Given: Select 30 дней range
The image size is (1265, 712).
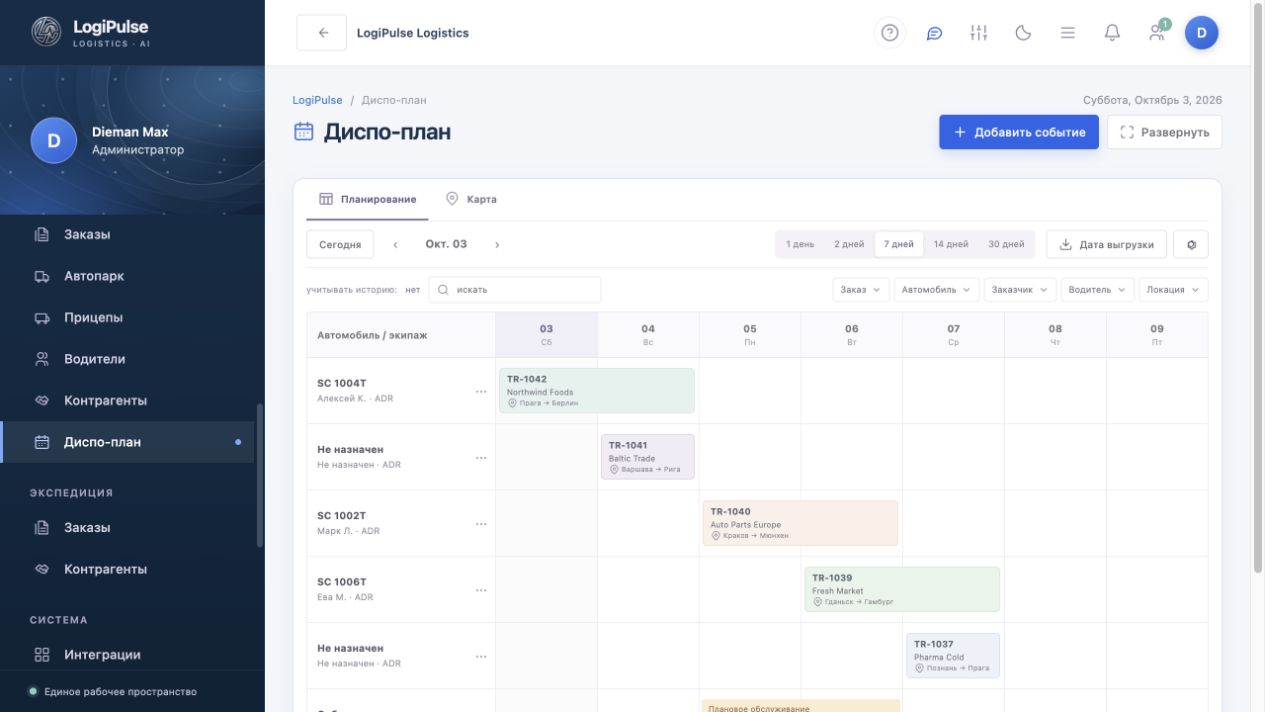Looking at the screenshot, I should tap(1006, 244).
